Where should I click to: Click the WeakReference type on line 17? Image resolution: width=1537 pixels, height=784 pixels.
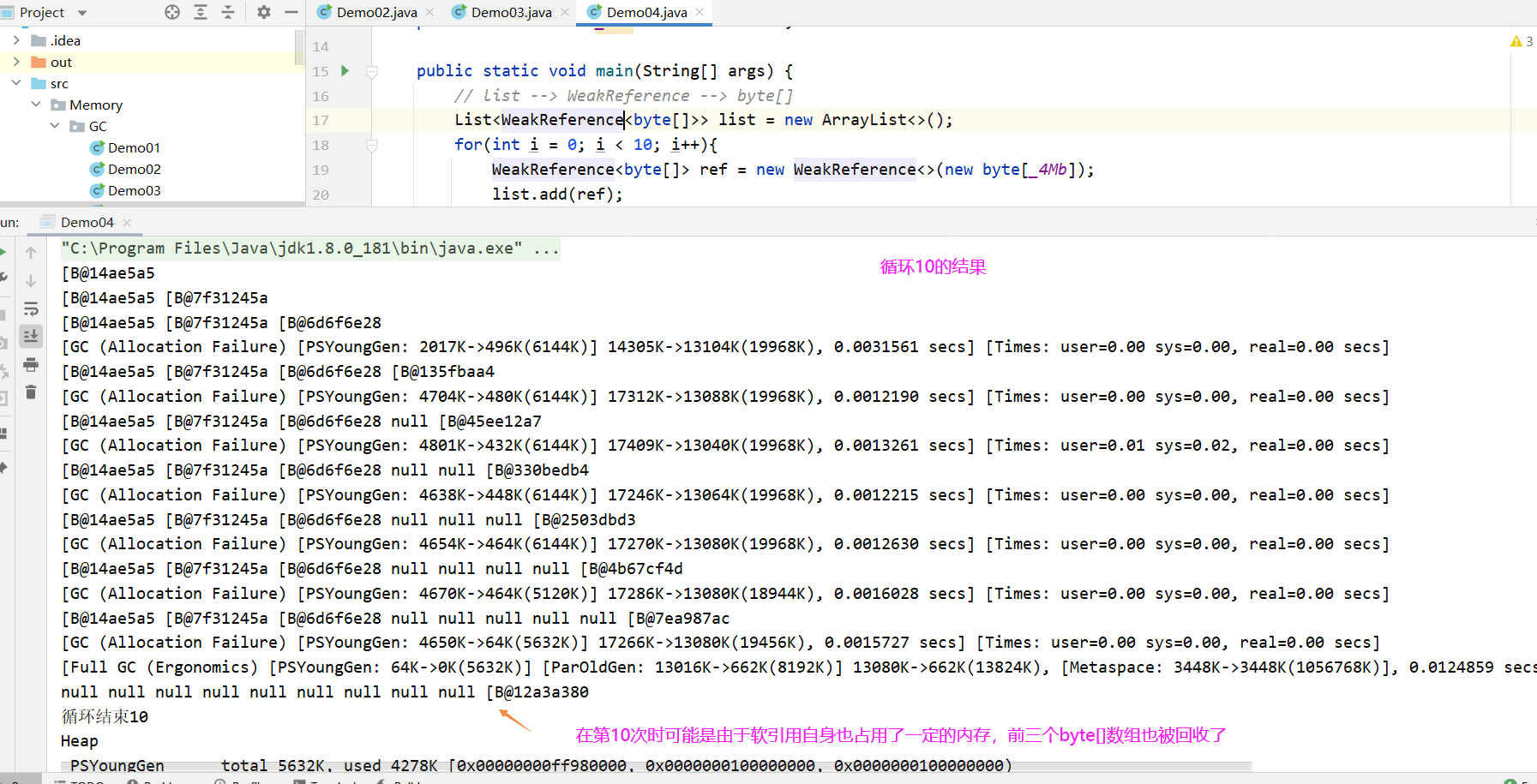(x=562, y=120)
